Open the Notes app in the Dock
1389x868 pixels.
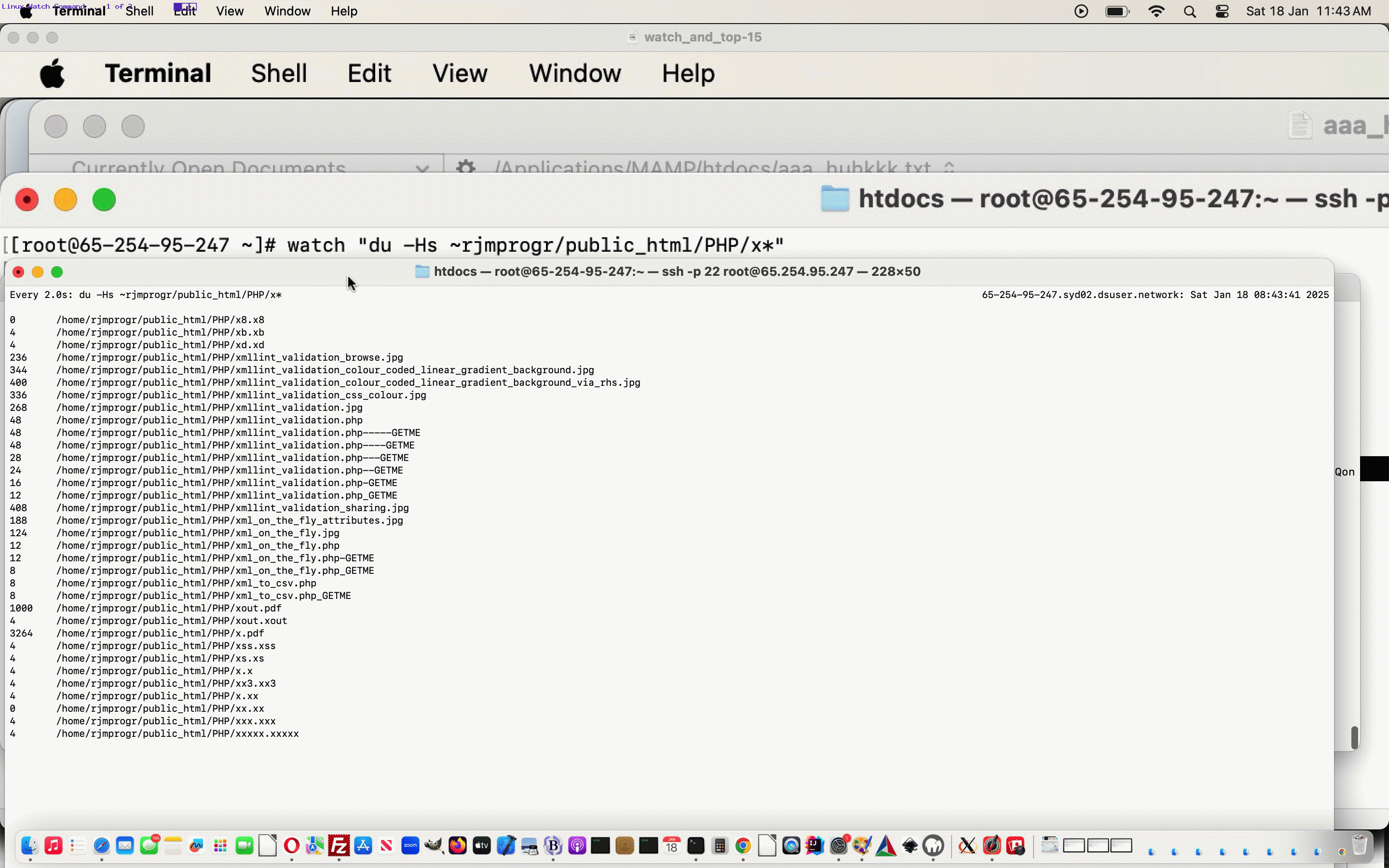tap(173, 846)
